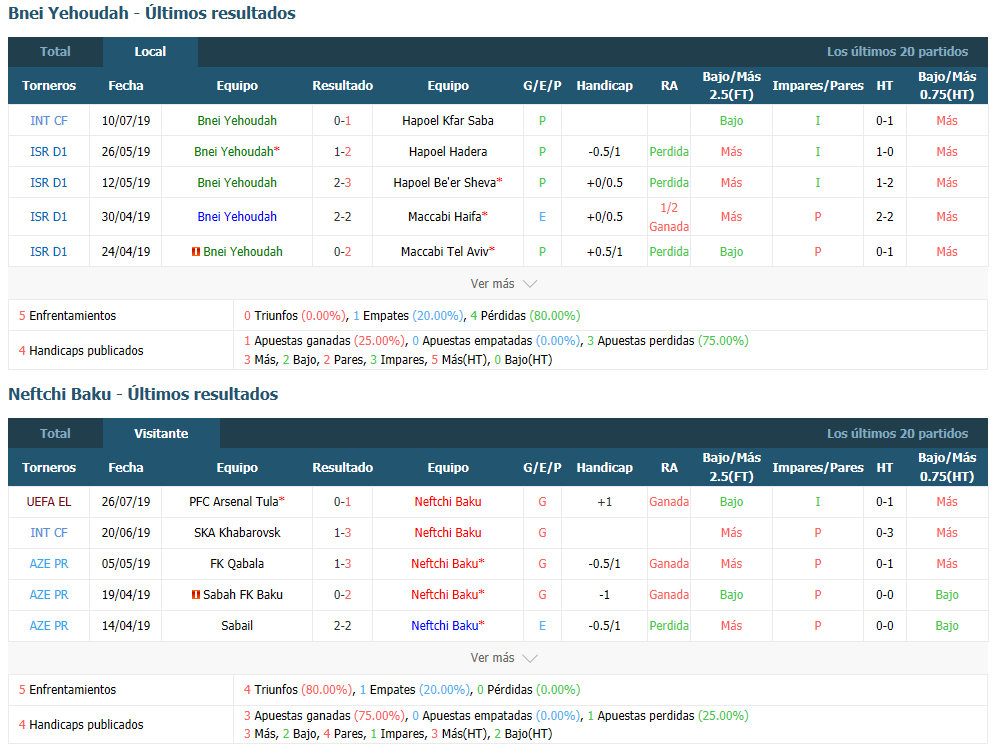Click Bnei Yehoudah - Últimos resultados heading

[x=152, y=13]
